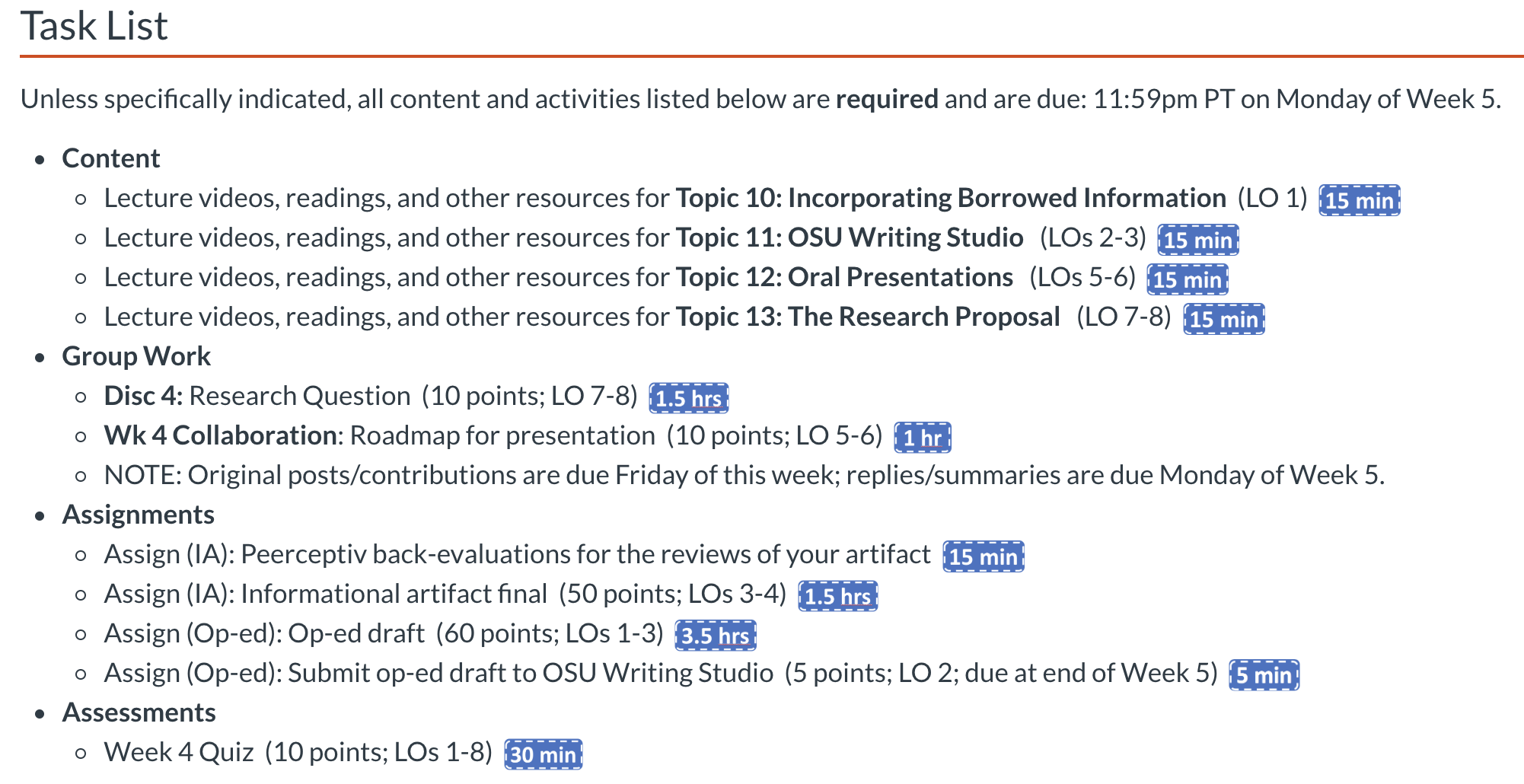Select the 3.5 hrs badge for Op-ed draft

(x=716, y=636)
